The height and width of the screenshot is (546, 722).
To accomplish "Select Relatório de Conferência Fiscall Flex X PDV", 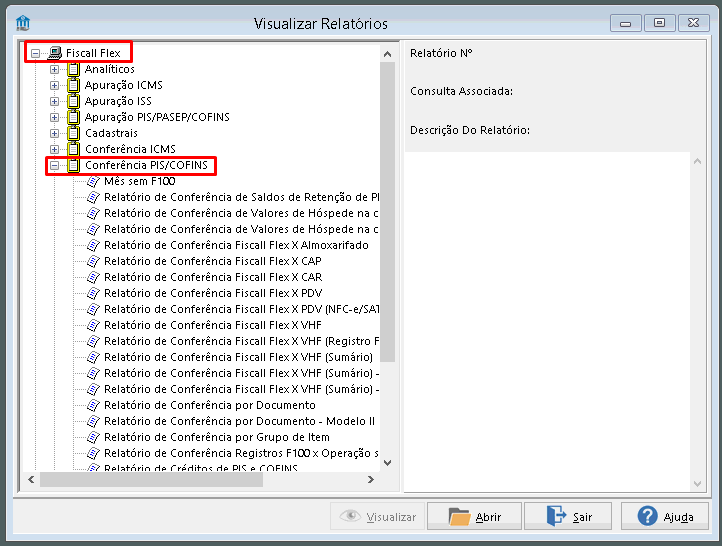I will 213,293.
